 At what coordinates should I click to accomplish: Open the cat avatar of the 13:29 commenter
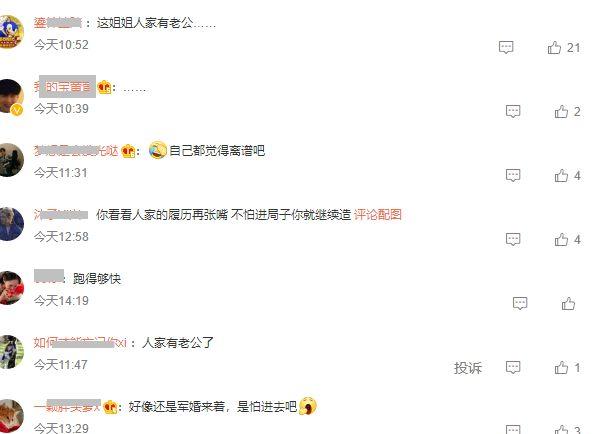[10, 416]
